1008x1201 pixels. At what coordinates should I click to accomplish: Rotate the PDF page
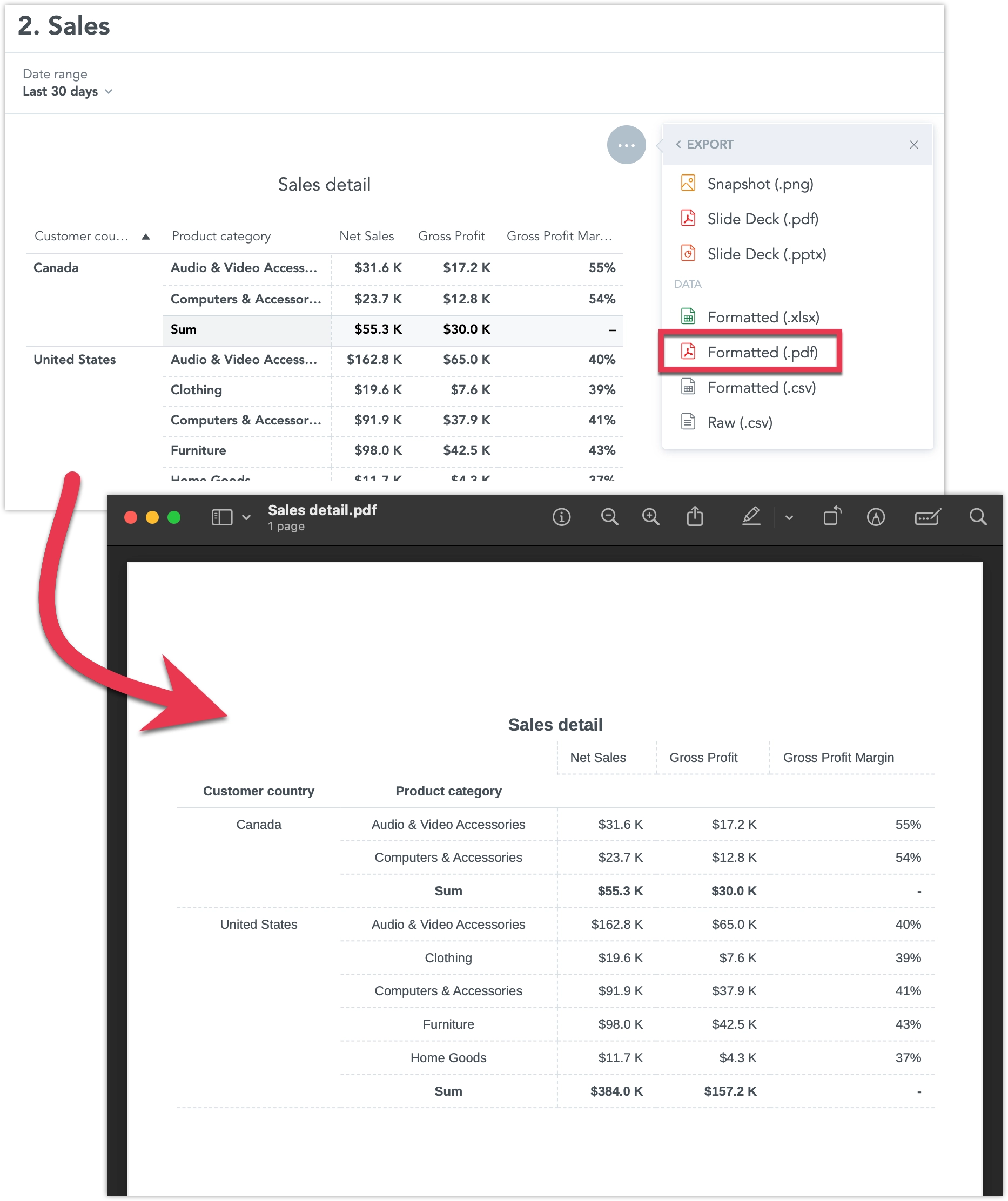point(831,516)
